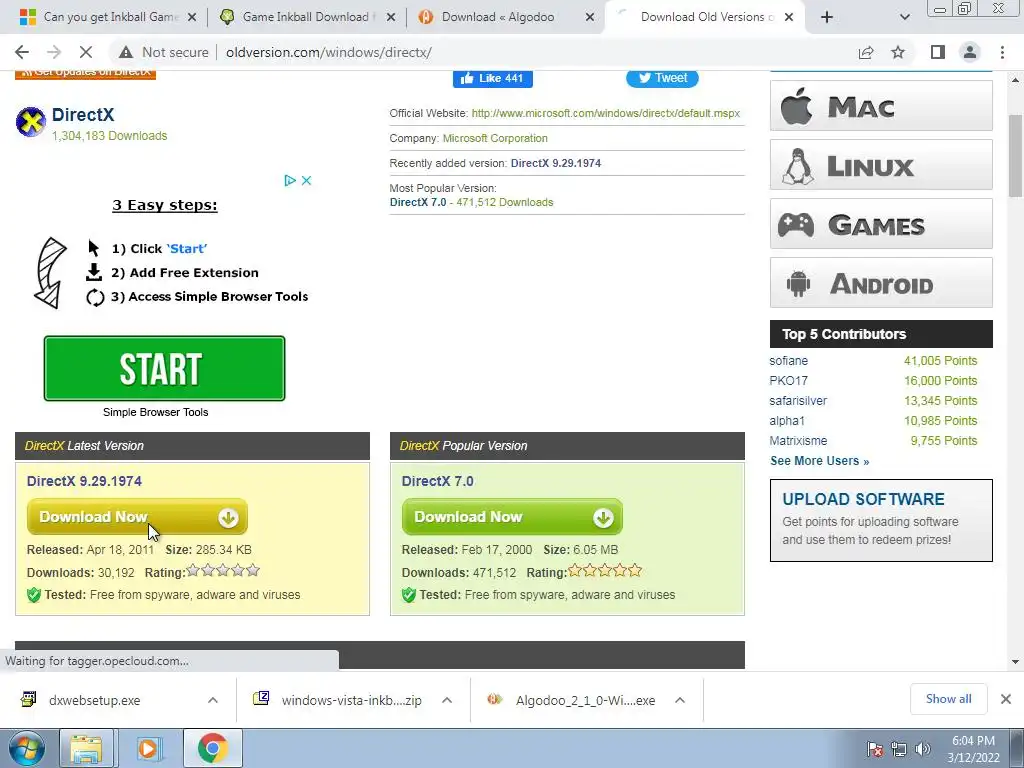The height and width of the screenshot is (768, 1024).
Task: Close the downloads bar
Action: pos(1006,699)
